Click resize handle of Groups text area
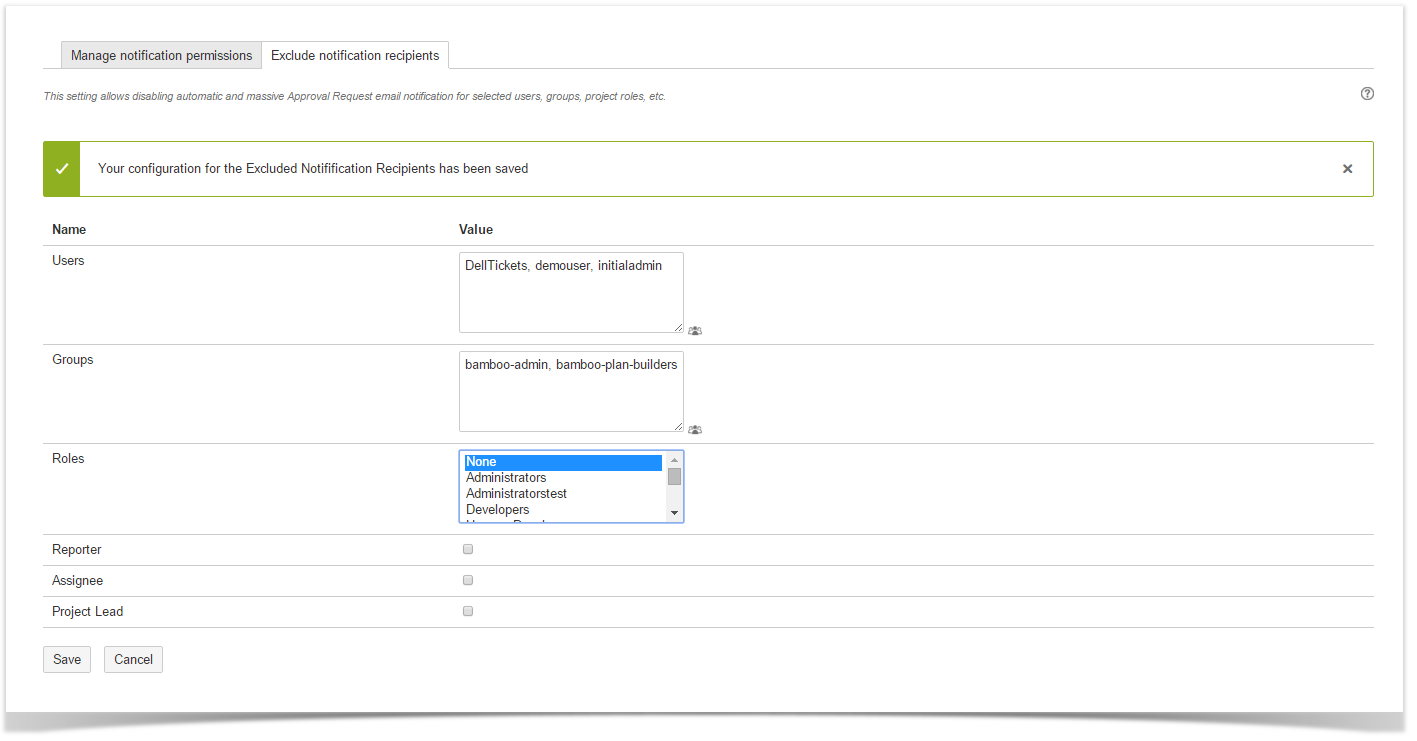 coord(678,426)
